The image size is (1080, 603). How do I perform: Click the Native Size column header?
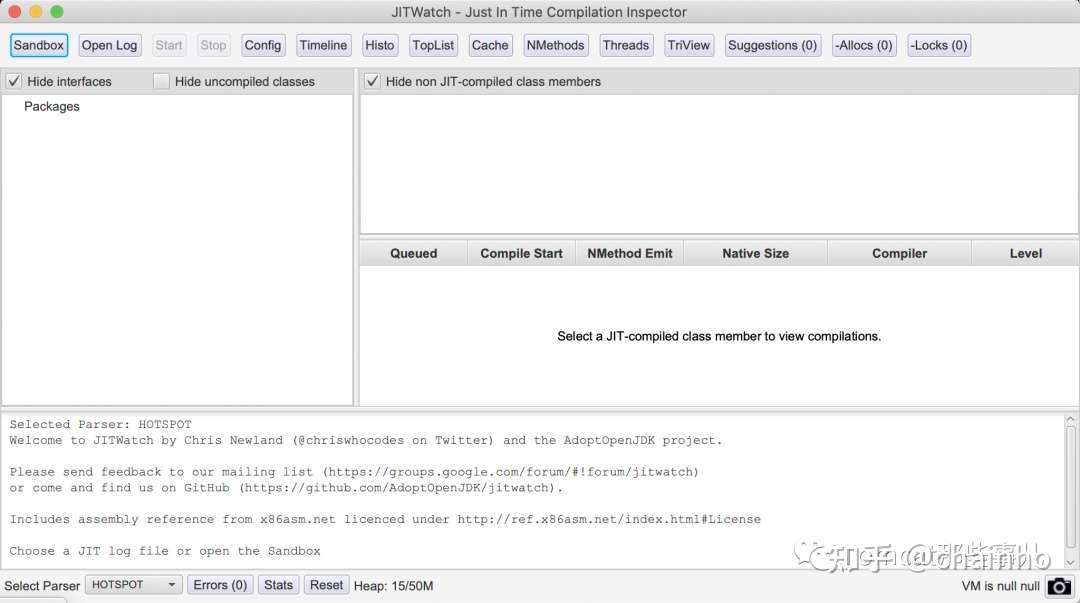click(756, 254)
